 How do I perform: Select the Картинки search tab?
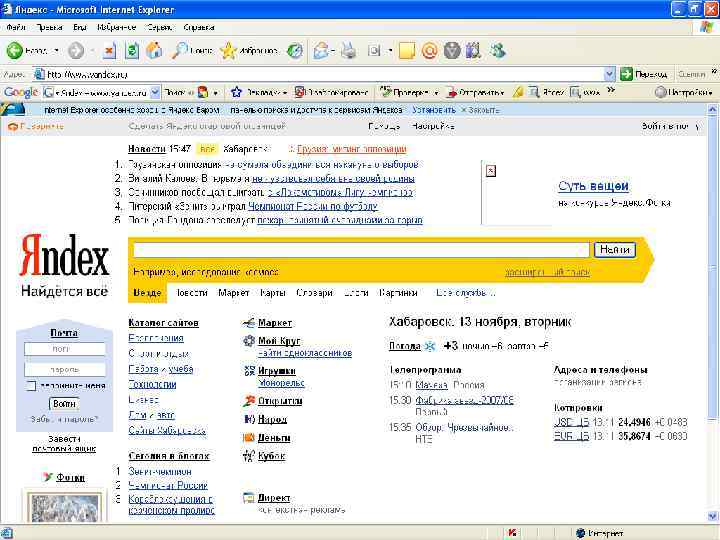pos(398,292)
